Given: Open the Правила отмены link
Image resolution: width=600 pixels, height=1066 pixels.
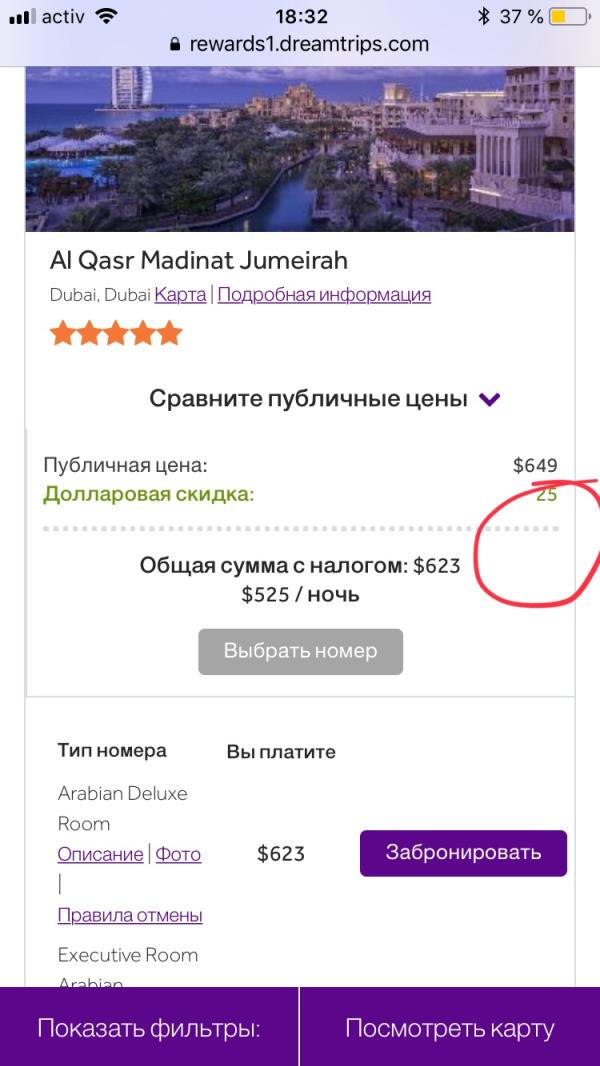Looking at the screenshot, I should click(130, 916).
